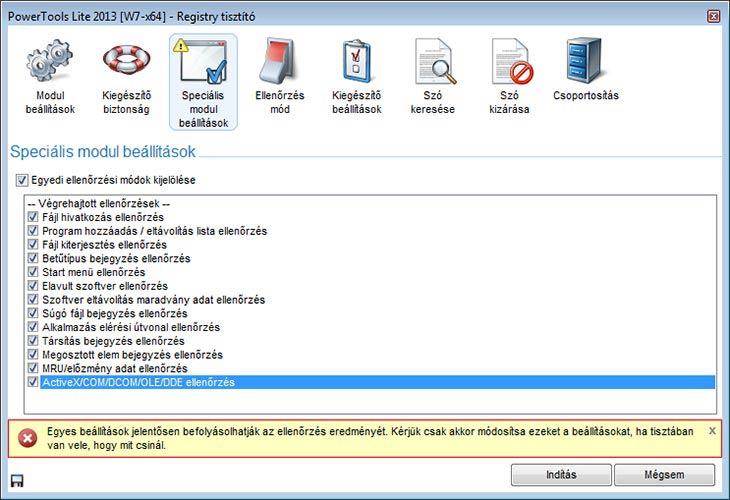
Task: Select the highlighted ActiveX/COM/DCOM/OLE/DDE ellenőrzés row text
Action: [138, 382]
